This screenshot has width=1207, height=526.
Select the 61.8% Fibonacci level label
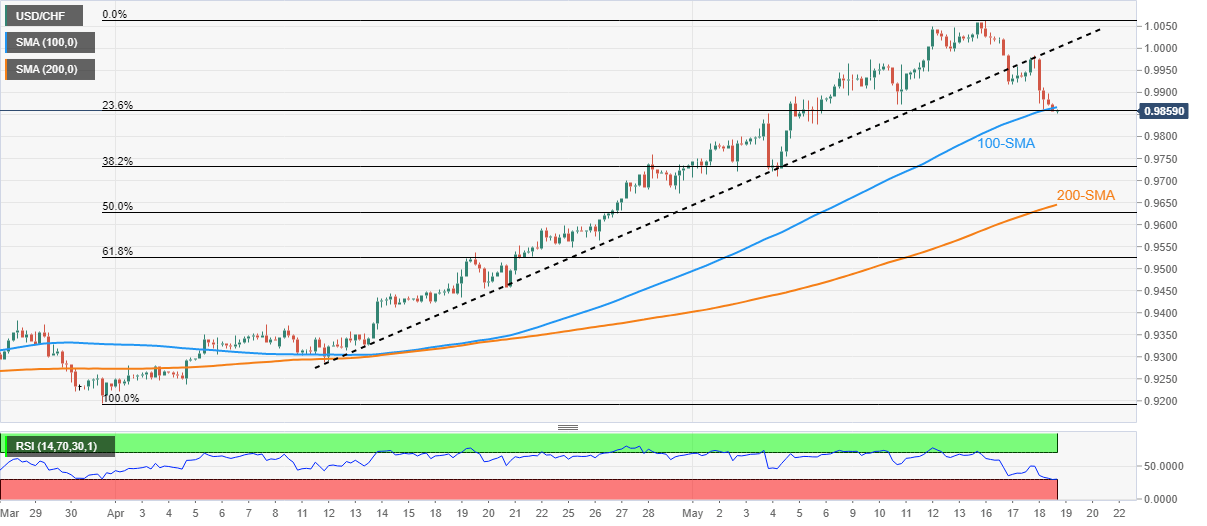pos(117,252)
